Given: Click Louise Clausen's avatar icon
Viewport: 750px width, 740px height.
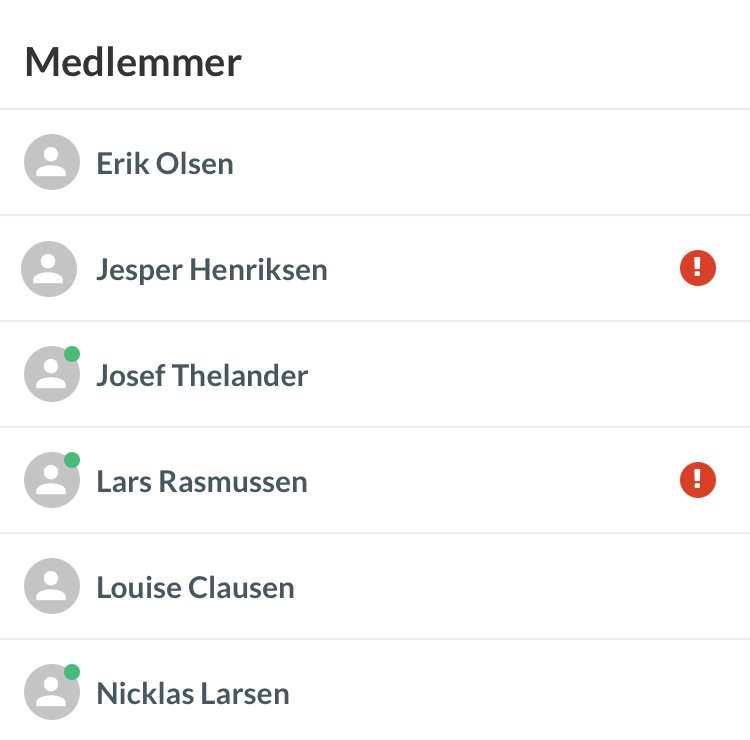Looking at the screenshot, I should (x=51, y=586).
